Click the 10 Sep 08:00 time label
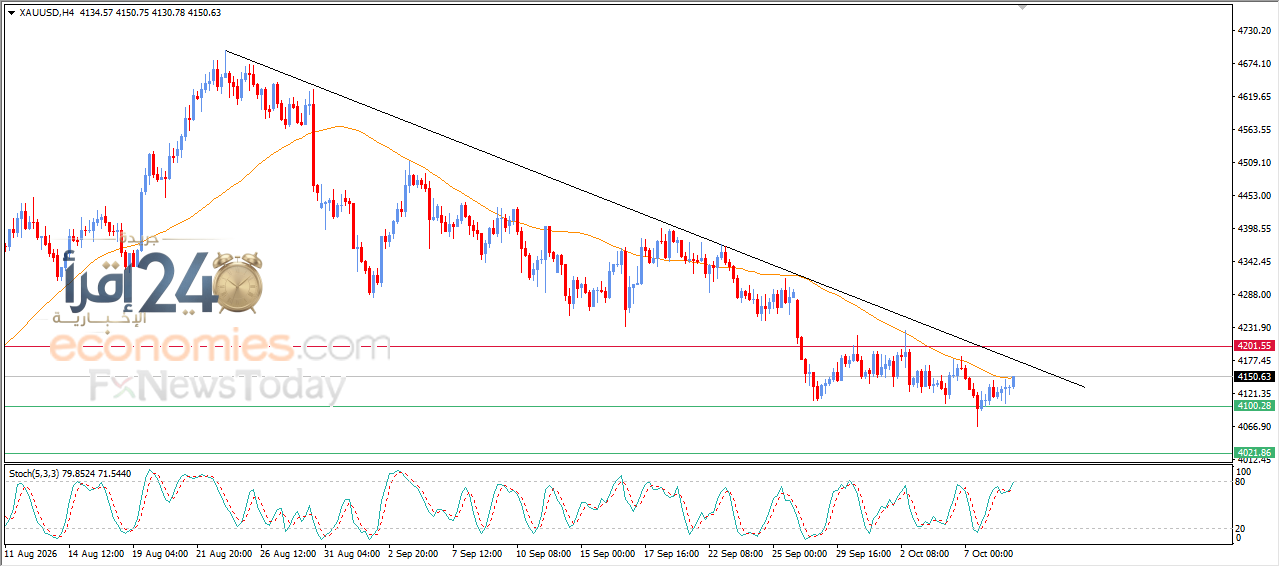The image size is (1280, 567). [x=543, y=552]
